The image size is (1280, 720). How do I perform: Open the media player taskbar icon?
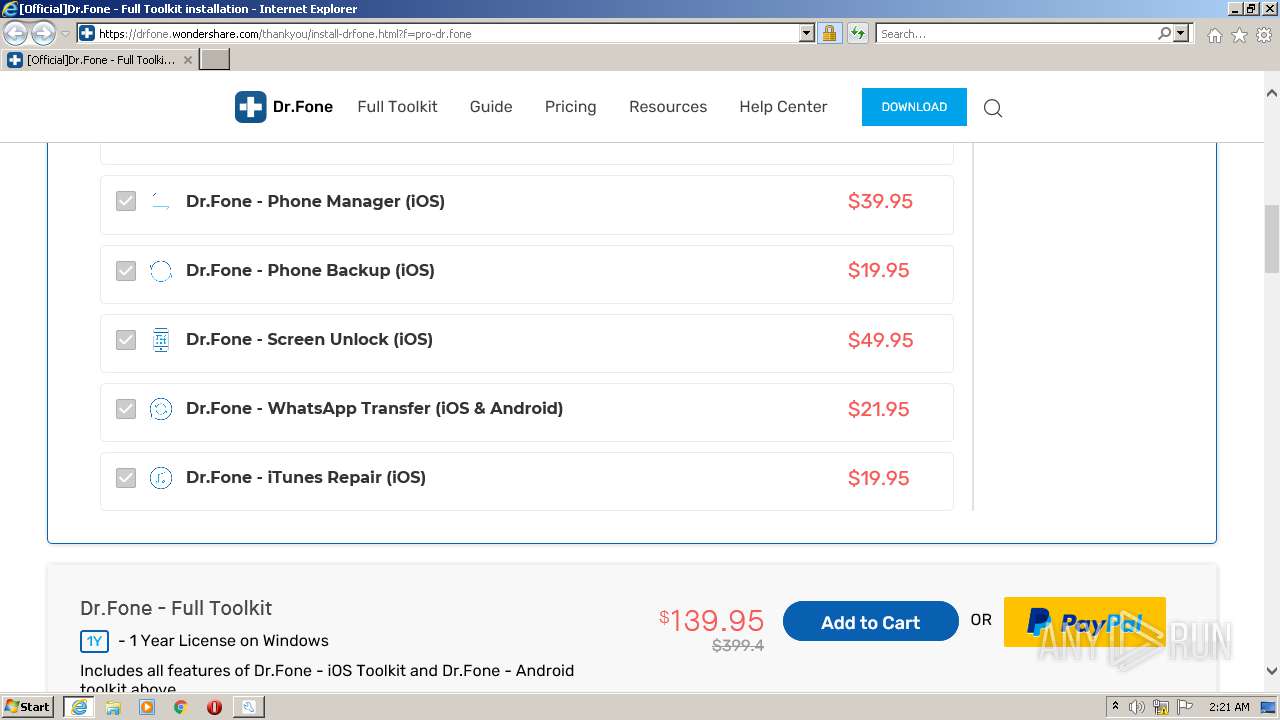(147, 707)
